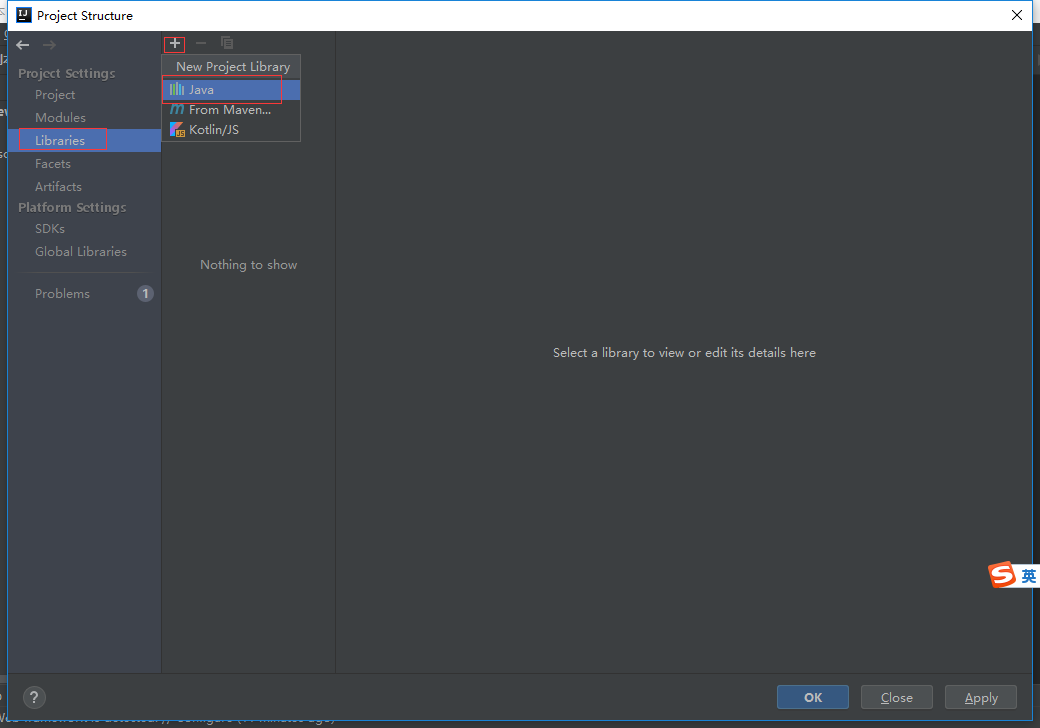Open the Project settings page

coord(55,95)
